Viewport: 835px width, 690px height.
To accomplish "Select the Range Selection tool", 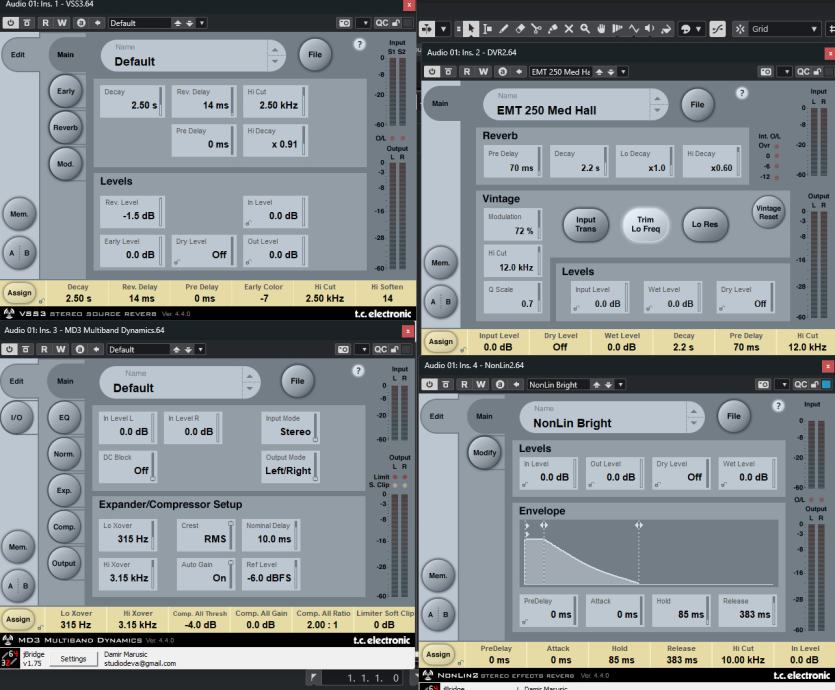I will pos(487,29).
